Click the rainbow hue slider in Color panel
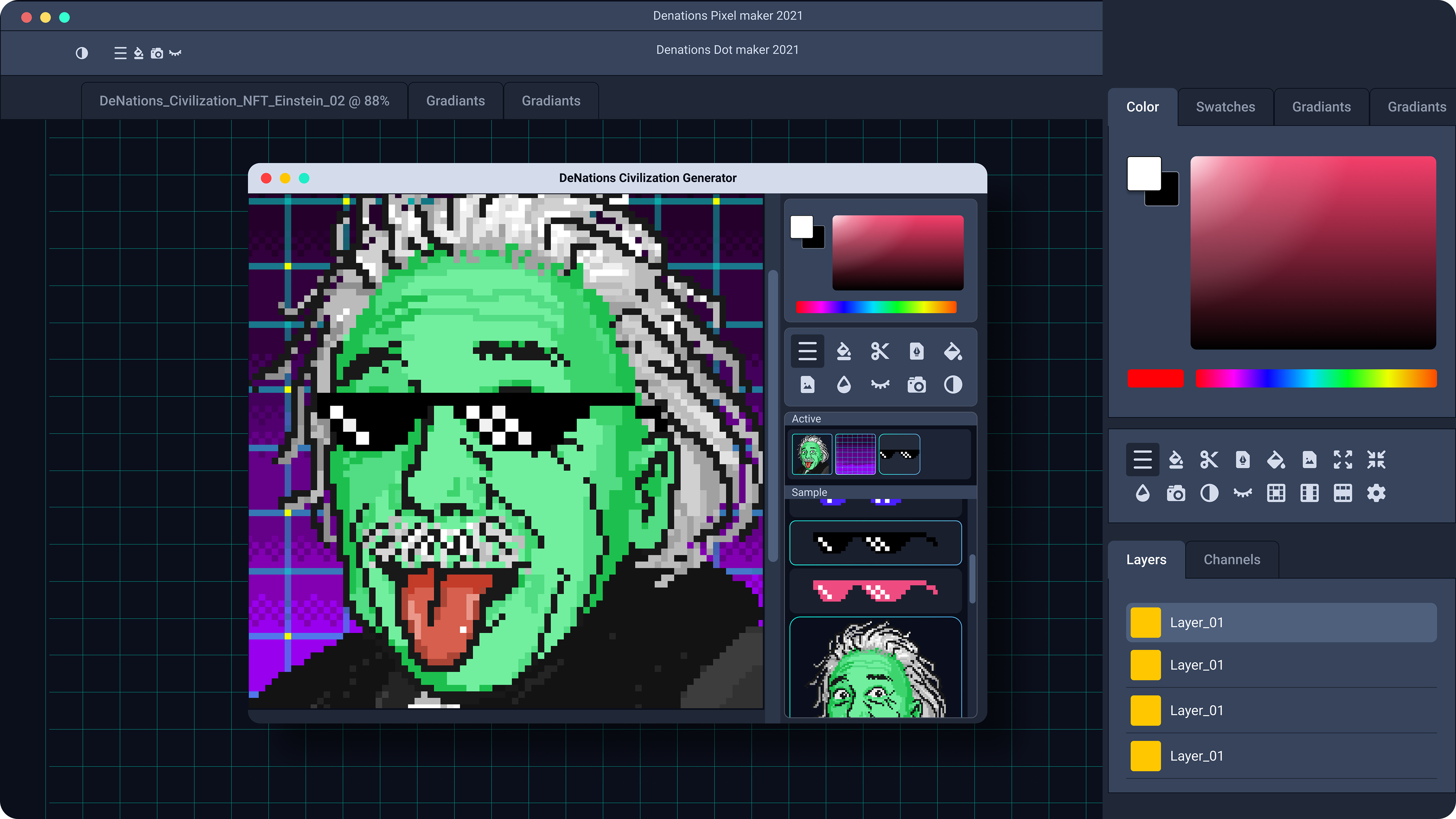The height and width of the screenshot is (819, 1456). pos(1316,378)
